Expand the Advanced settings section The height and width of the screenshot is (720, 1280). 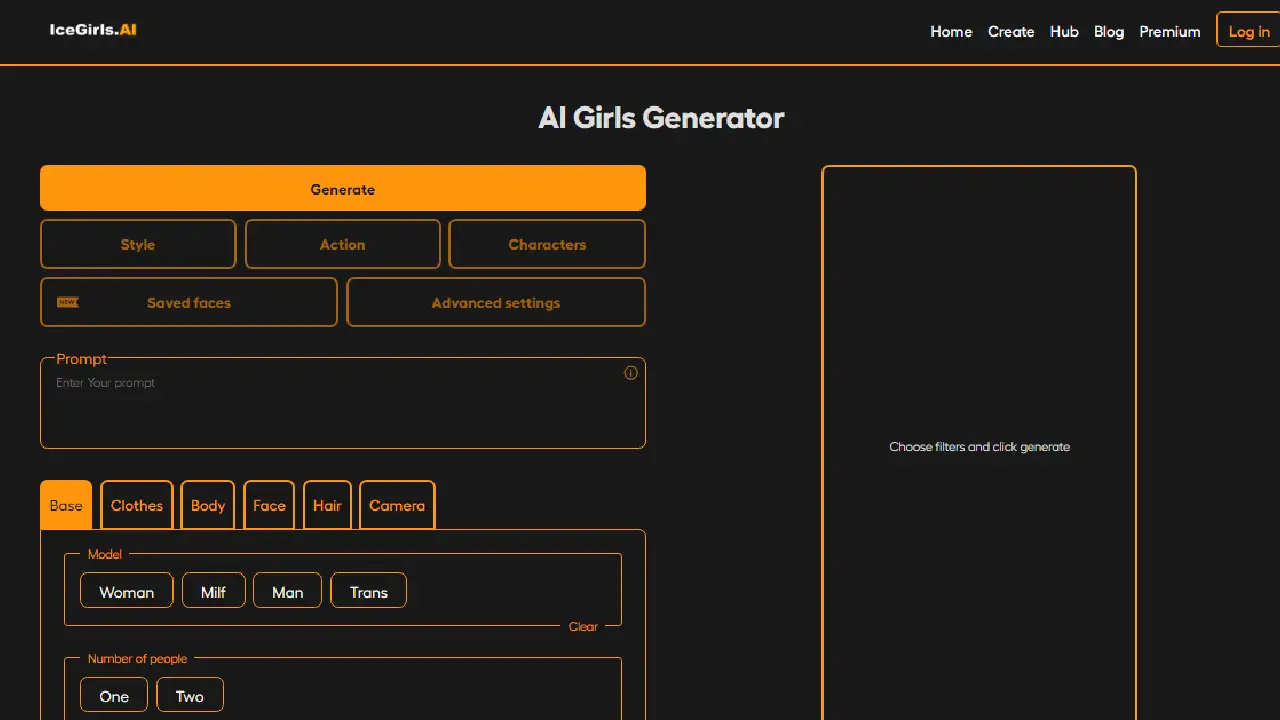(496, 303)
